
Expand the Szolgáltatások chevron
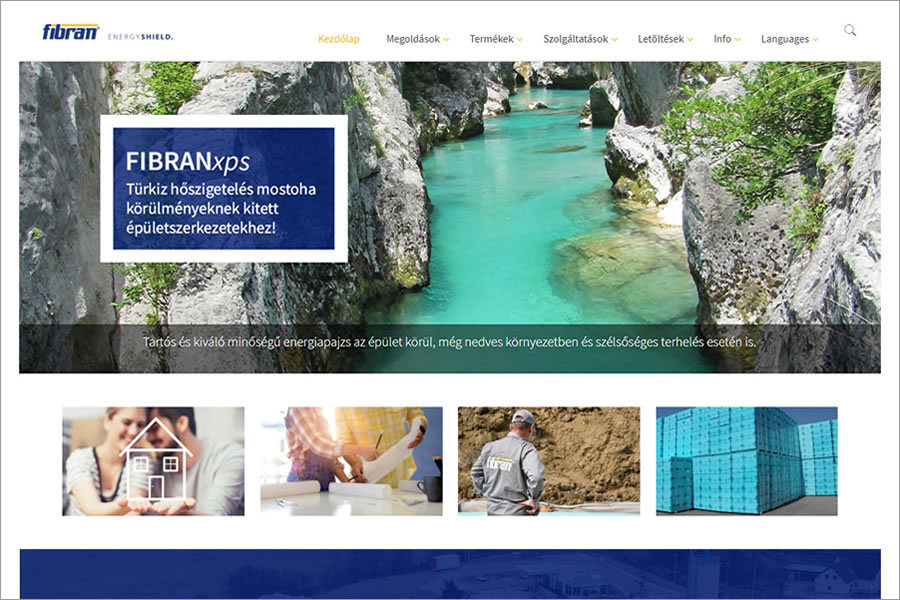pos(615,40)
